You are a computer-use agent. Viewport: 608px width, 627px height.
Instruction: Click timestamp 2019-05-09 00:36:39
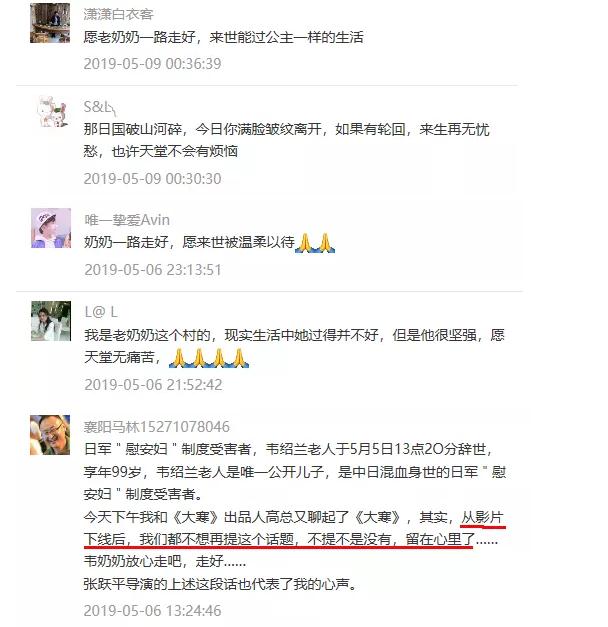pyautogui.click(x=152, y=64)
